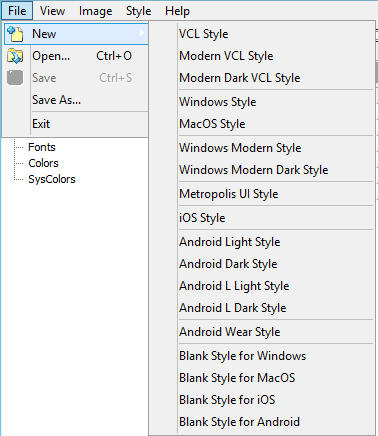Pick Metropolis UI Style
Screen dimensions: 378x436
coord(262,194)
